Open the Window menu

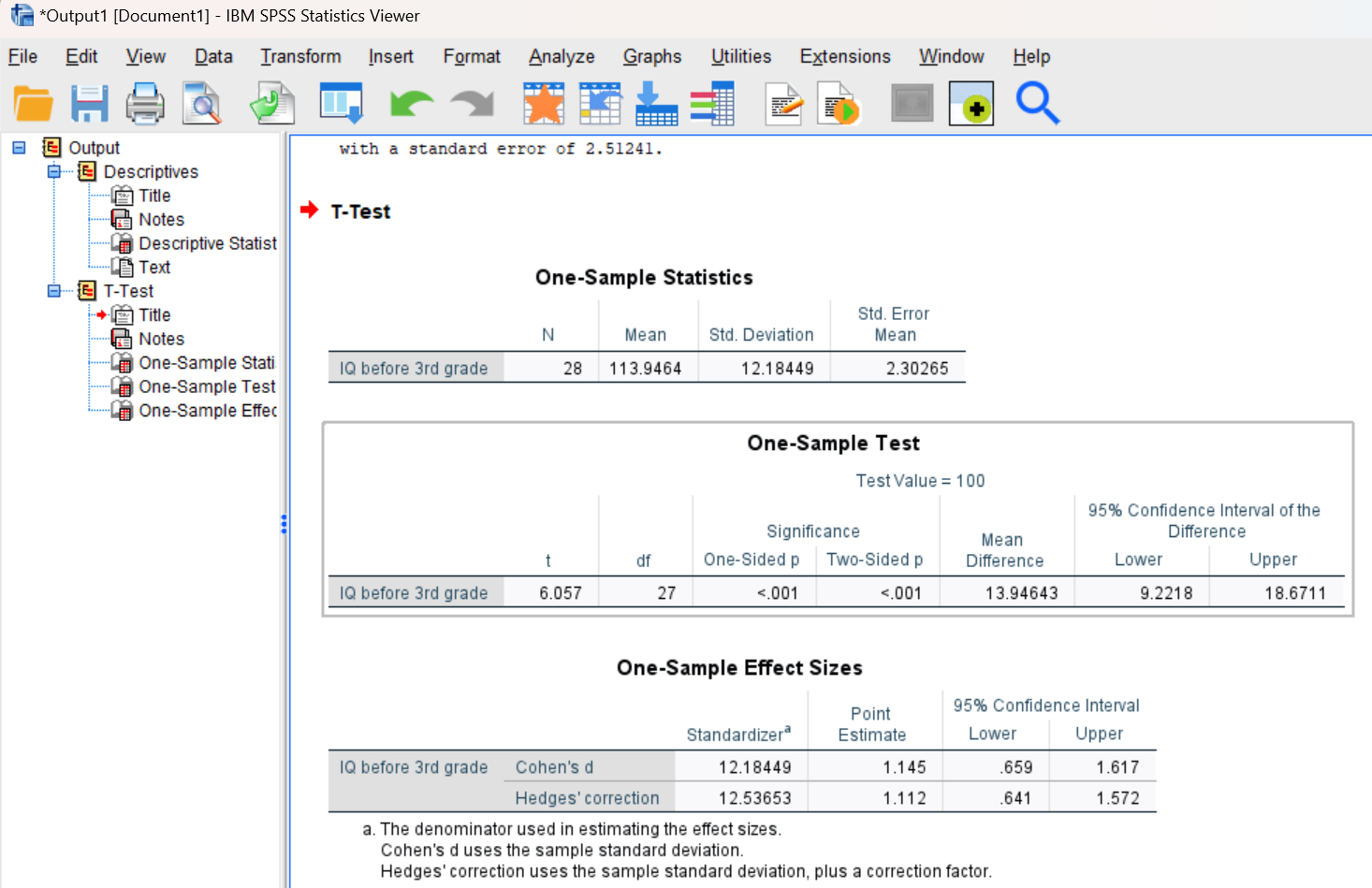click(952, 56)
